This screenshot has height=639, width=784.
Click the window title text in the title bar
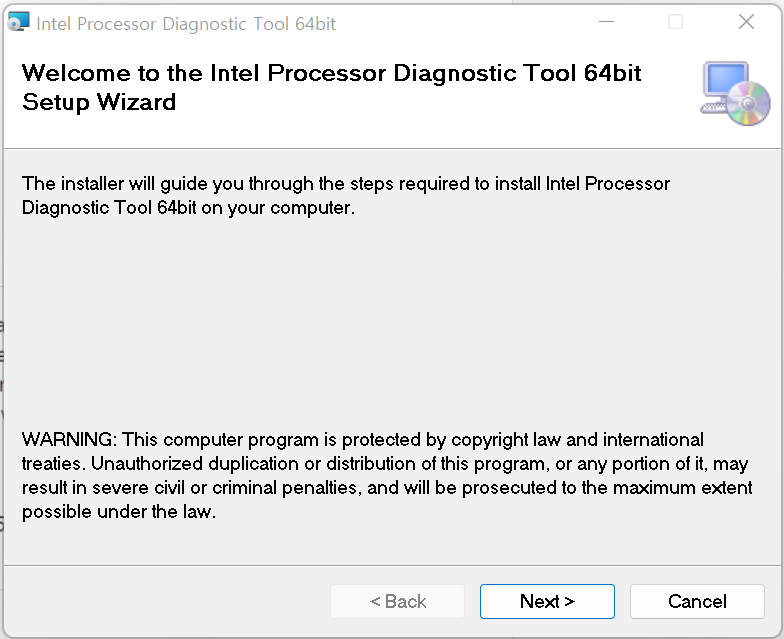[x=186, y=23]
